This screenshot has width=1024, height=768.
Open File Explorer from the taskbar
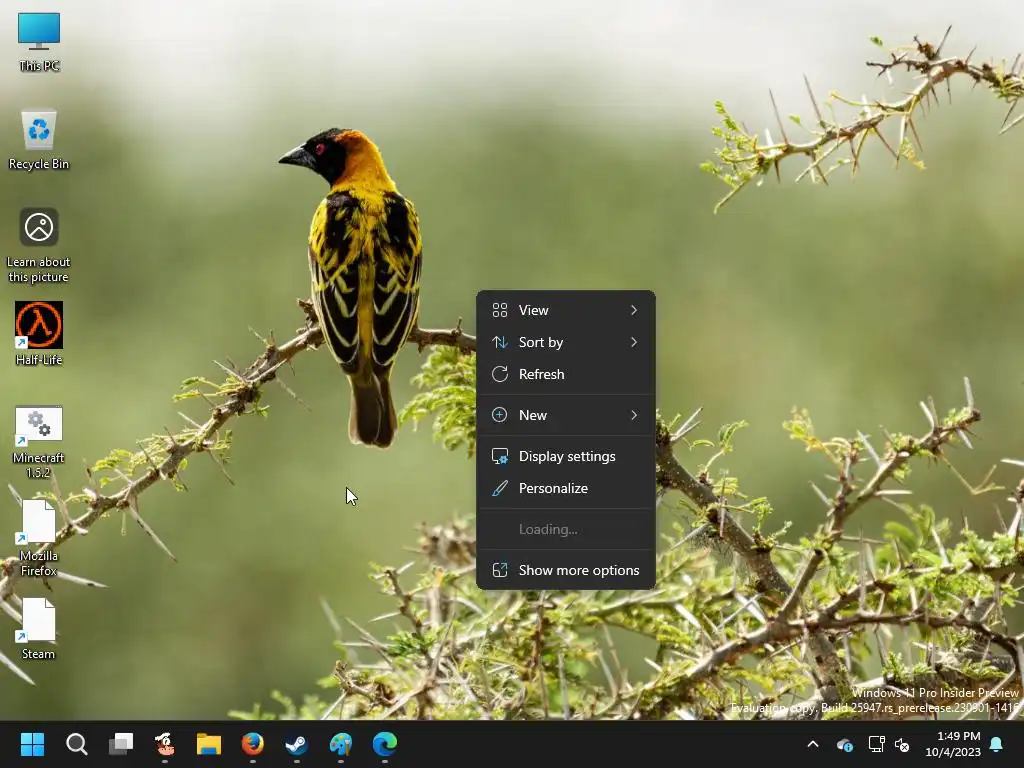pos(209,744)
